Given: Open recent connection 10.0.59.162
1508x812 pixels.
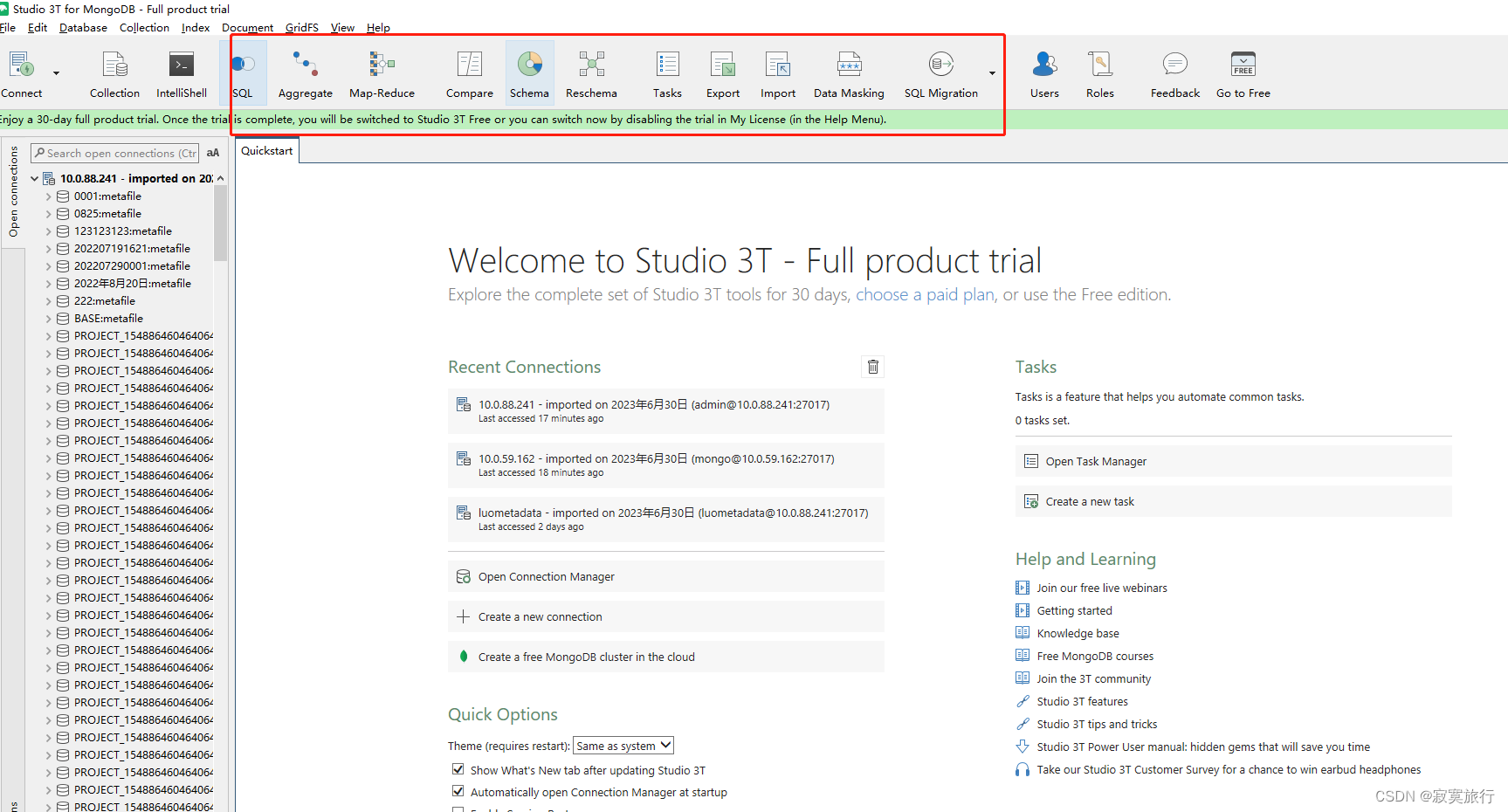Looking at the screenshot, I should (x=666, y=465).
